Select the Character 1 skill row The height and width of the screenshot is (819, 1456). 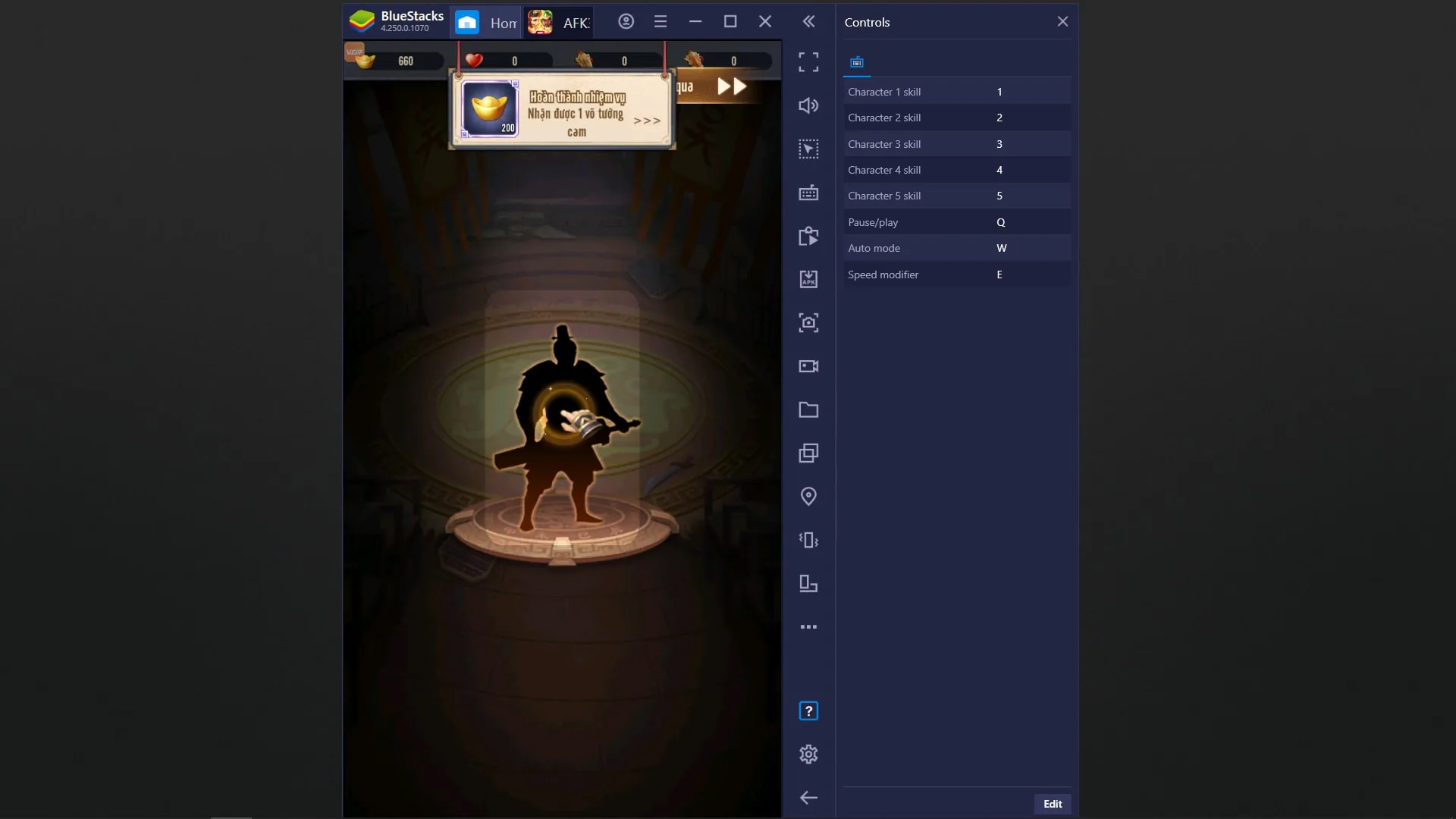coord(957,92)
